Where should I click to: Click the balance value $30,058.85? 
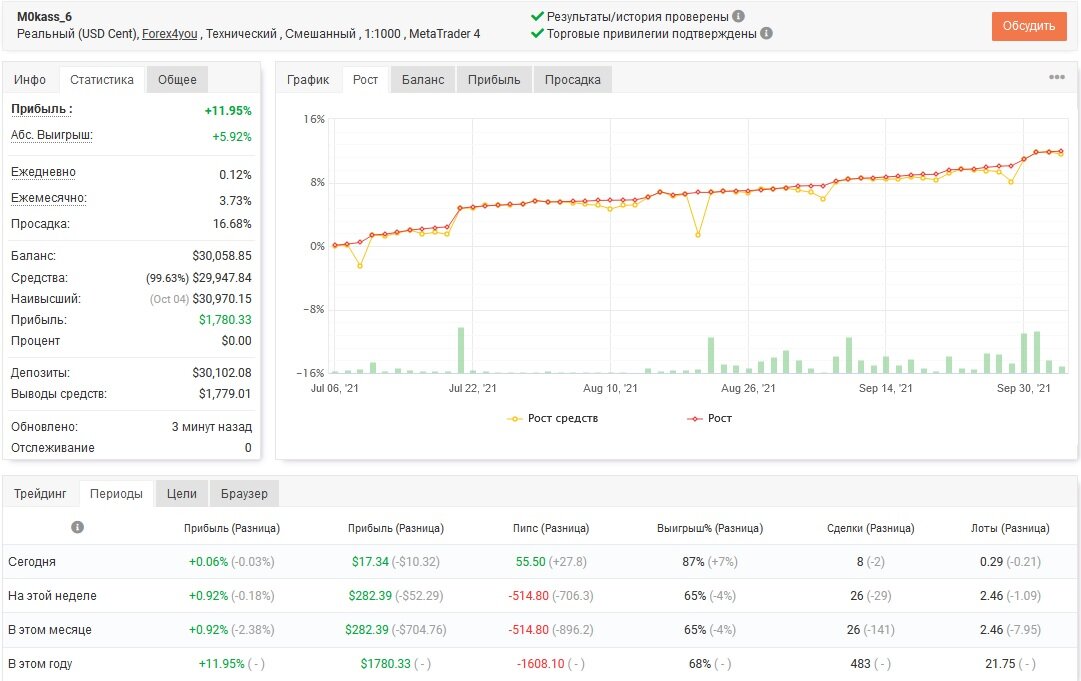tap(222, 256)
